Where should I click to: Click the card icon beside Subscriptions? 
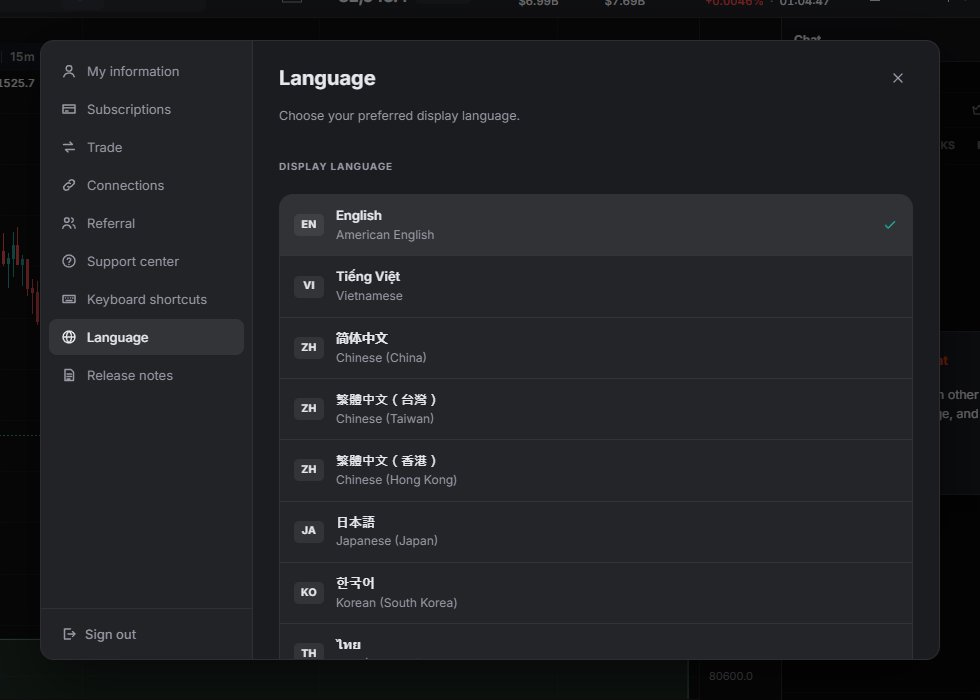pyautogui.click(x=69, y=109)
